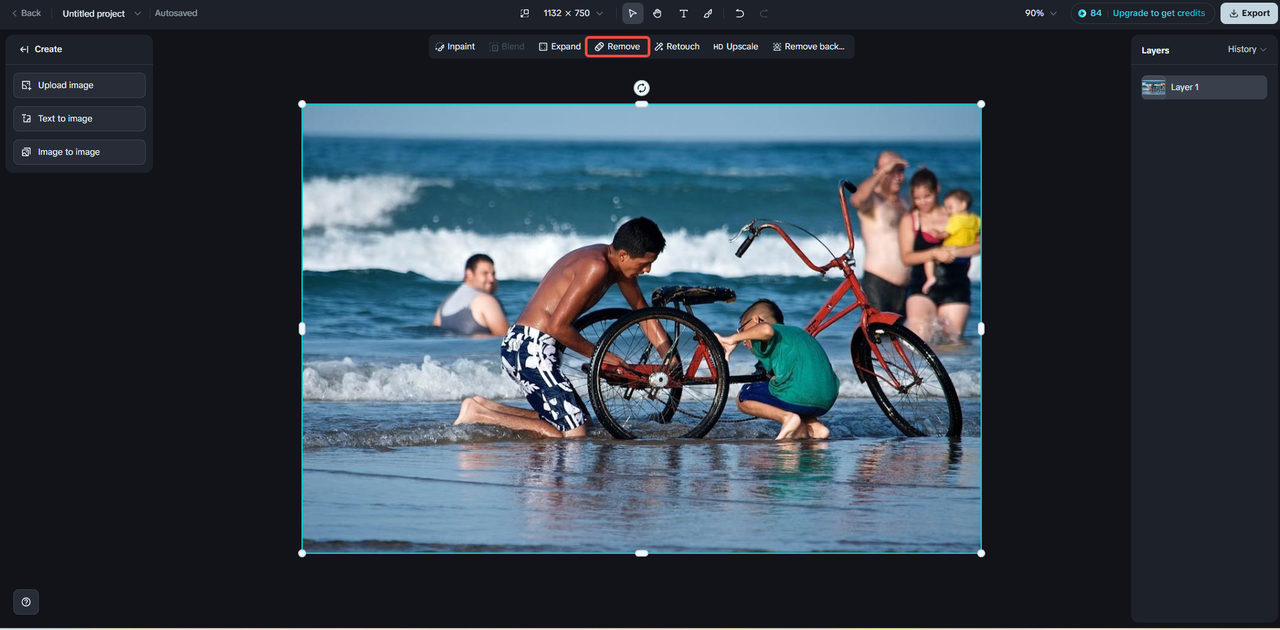Viewport: 1280px width, 630px height.
Task: Select the brush draw tool
Action: pos(708,13)
